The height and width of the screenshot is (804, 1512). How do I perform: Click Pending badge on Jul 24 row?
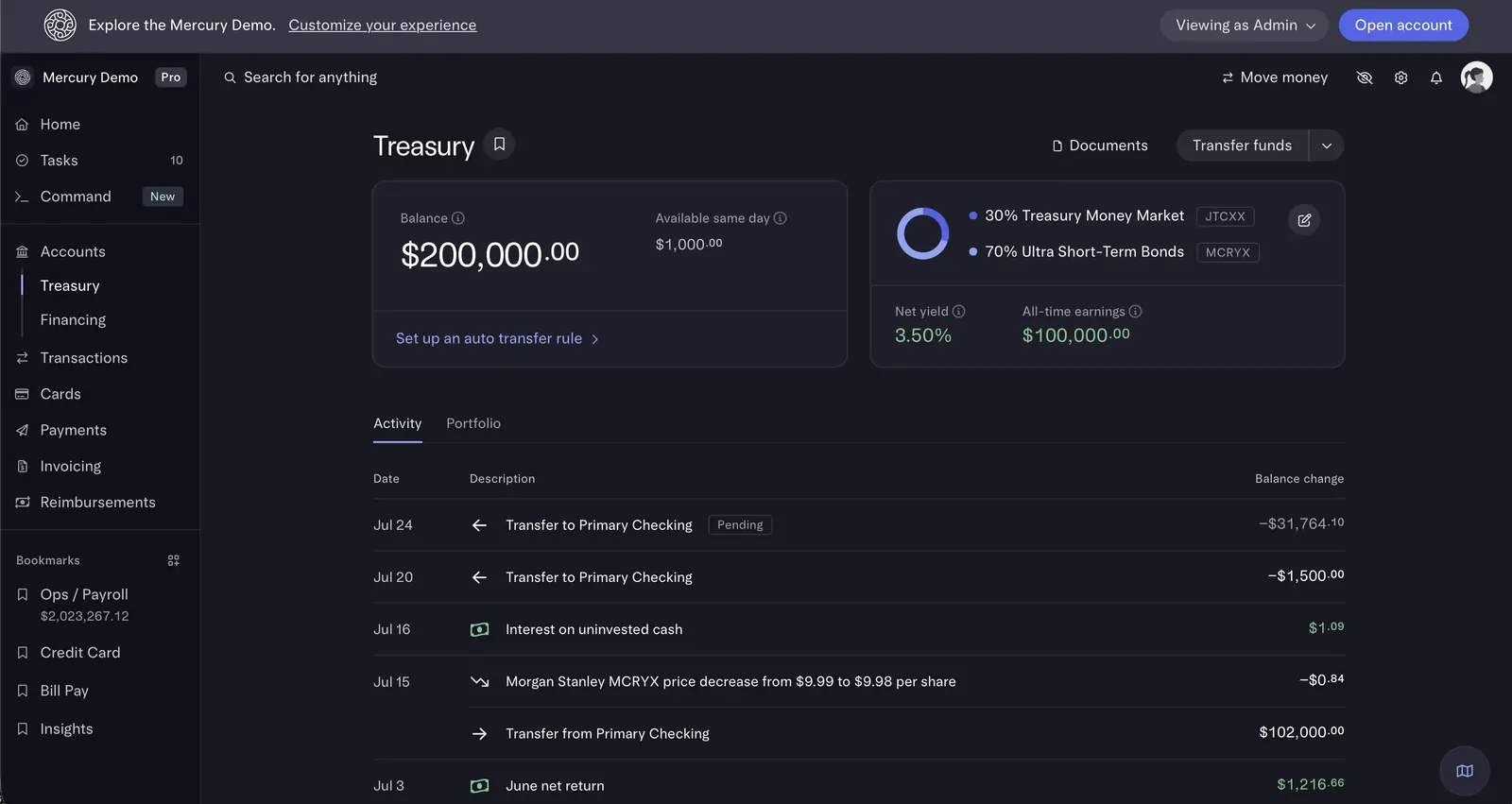click(x=740, y=525)
